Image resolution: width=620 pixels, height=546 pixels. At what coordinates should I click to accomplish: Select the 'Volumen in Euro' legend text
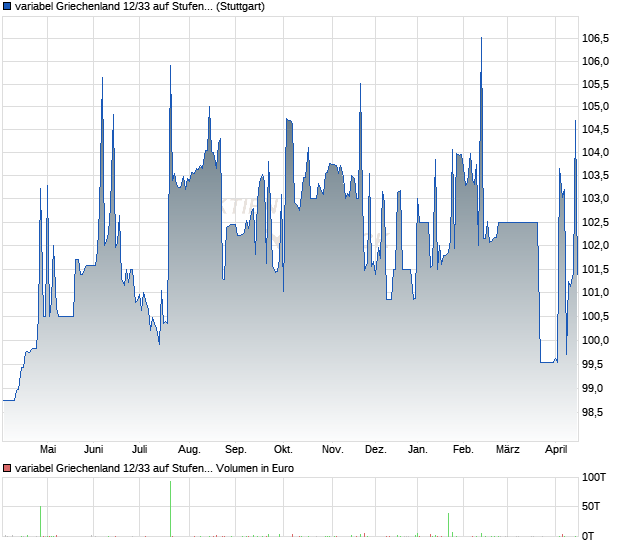[x=255, y=467]
